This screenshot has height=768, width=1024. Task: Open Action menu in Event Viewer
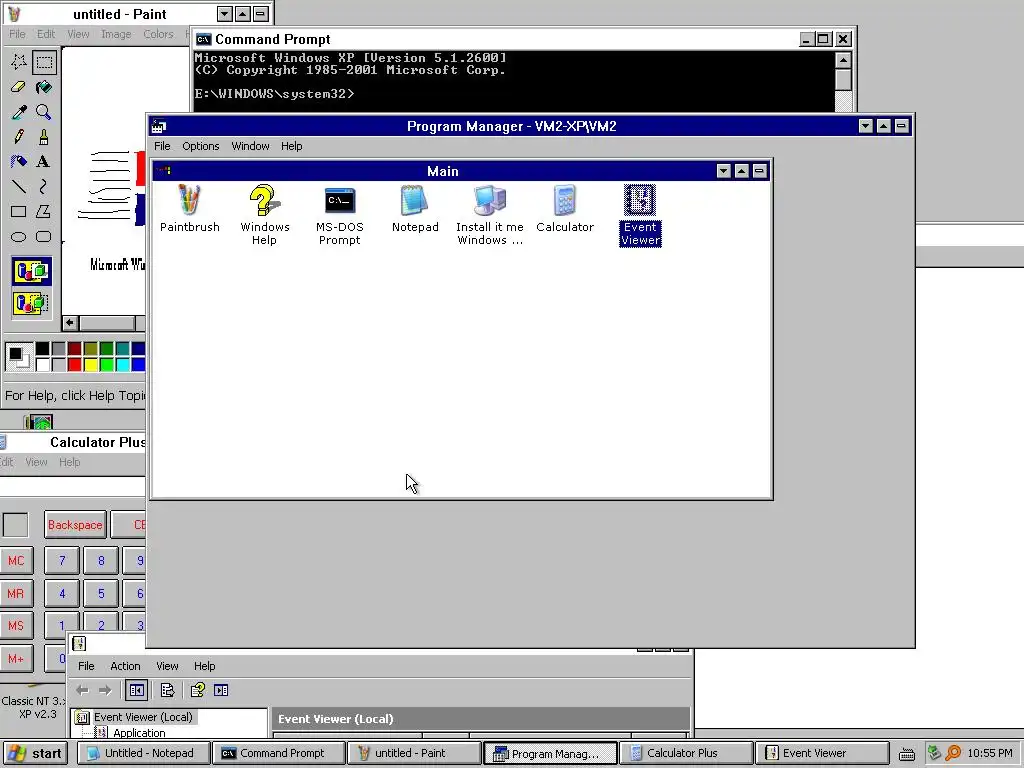pos(125,666)
